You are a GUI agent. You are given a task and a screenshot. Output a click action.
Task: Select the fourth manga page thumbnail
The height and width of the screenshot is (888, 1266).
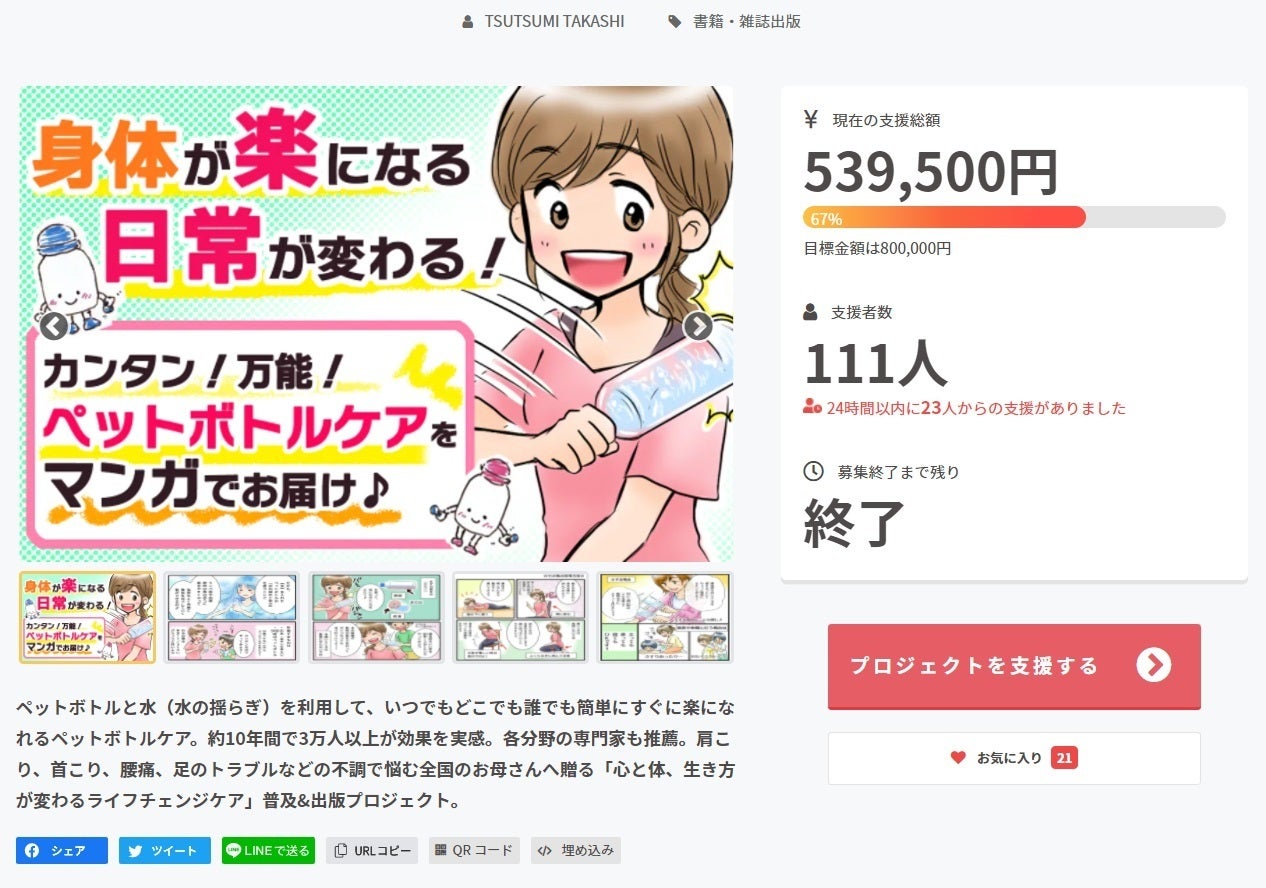pos(521,617)
